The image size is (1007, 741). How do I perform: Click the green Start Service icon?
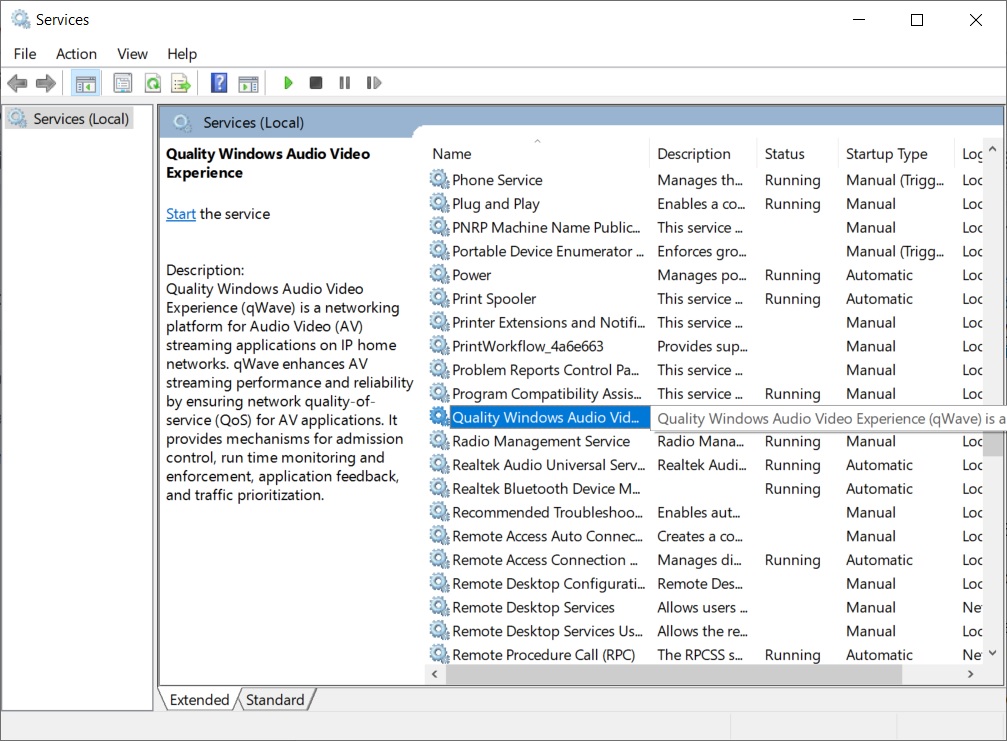pos(288,83)
